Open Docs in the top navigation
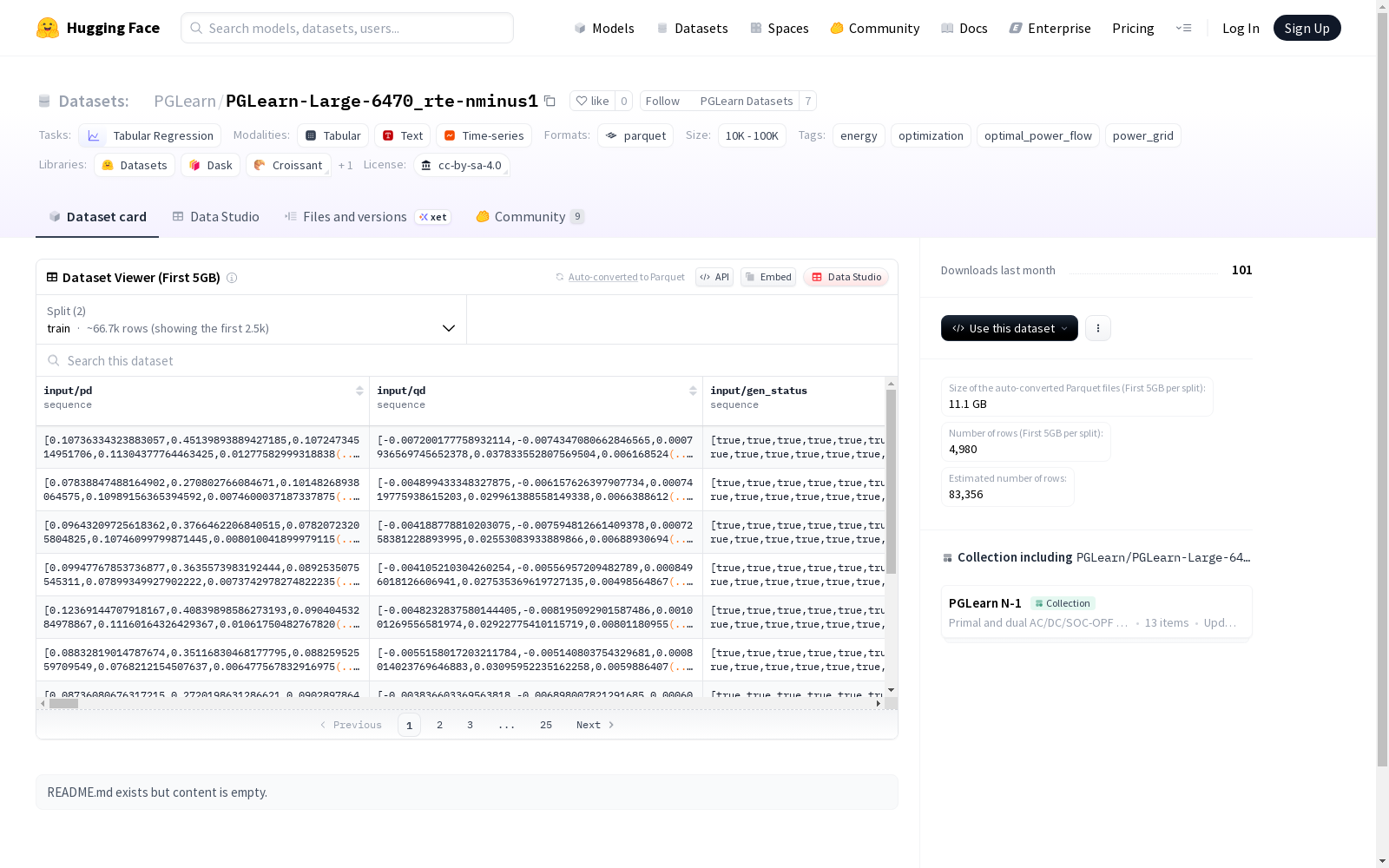The image size is (1389, 868). 964,28
